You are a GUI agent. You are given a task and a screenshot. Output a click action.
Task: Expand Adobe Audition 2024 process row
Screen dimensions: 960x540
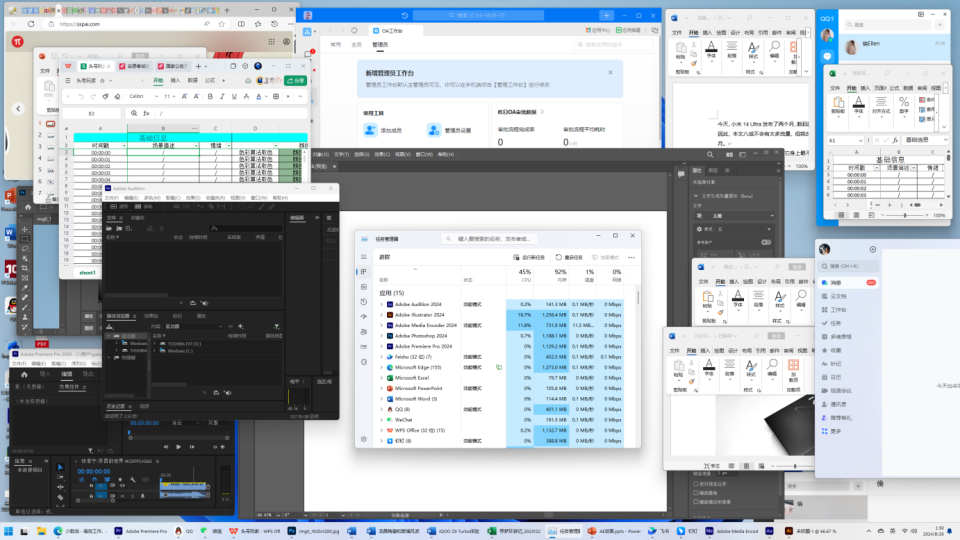(381, 304)
